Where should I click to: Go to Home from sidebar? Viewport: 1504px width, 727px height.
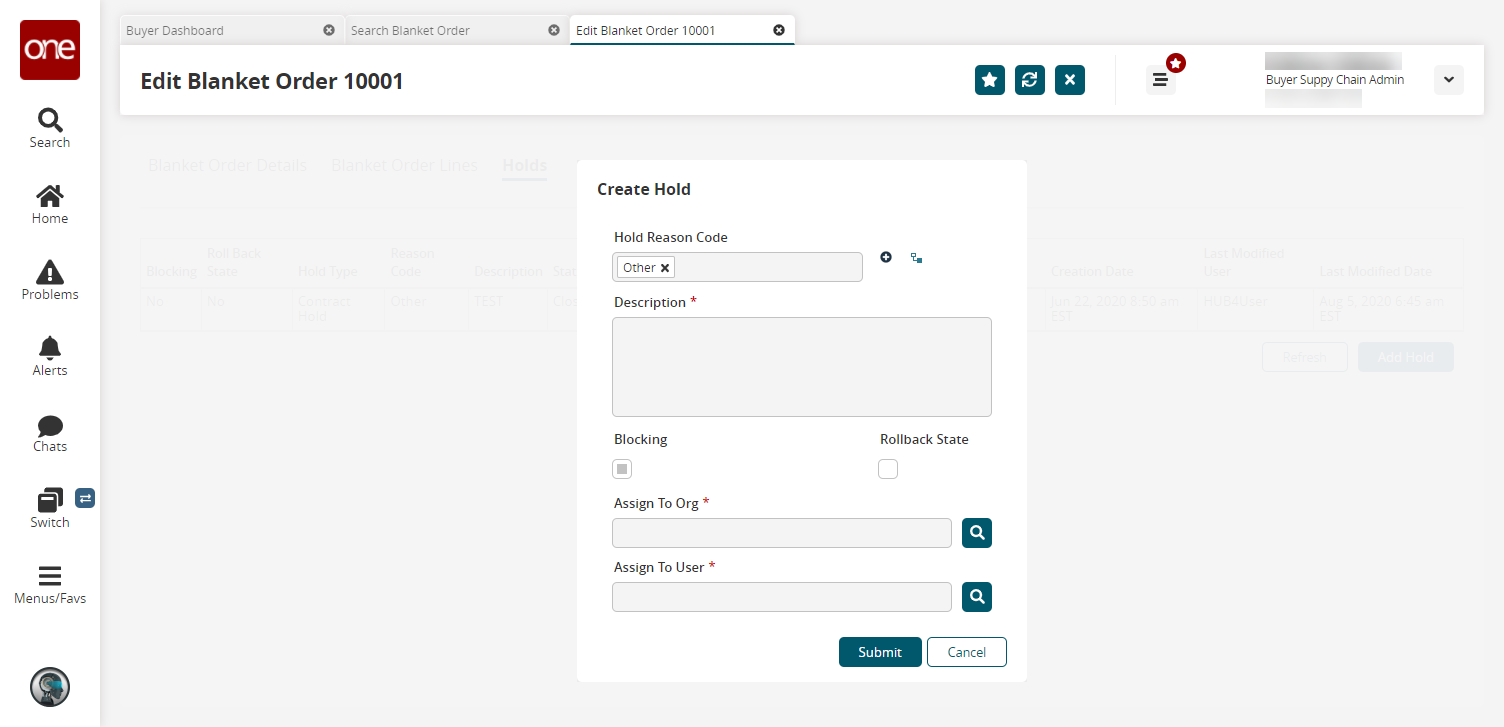[x=49, y=203]
